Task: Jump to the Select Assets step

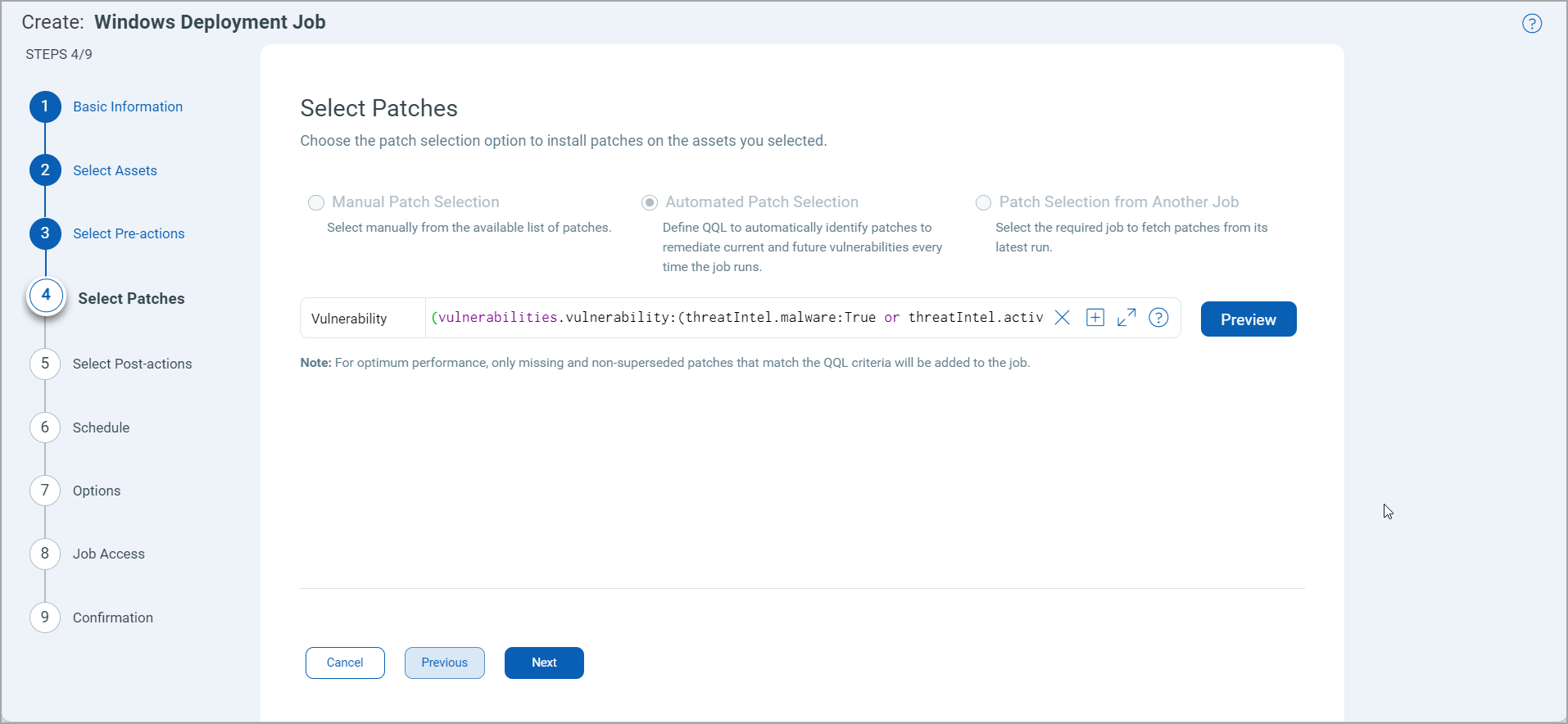Action: 115,170
